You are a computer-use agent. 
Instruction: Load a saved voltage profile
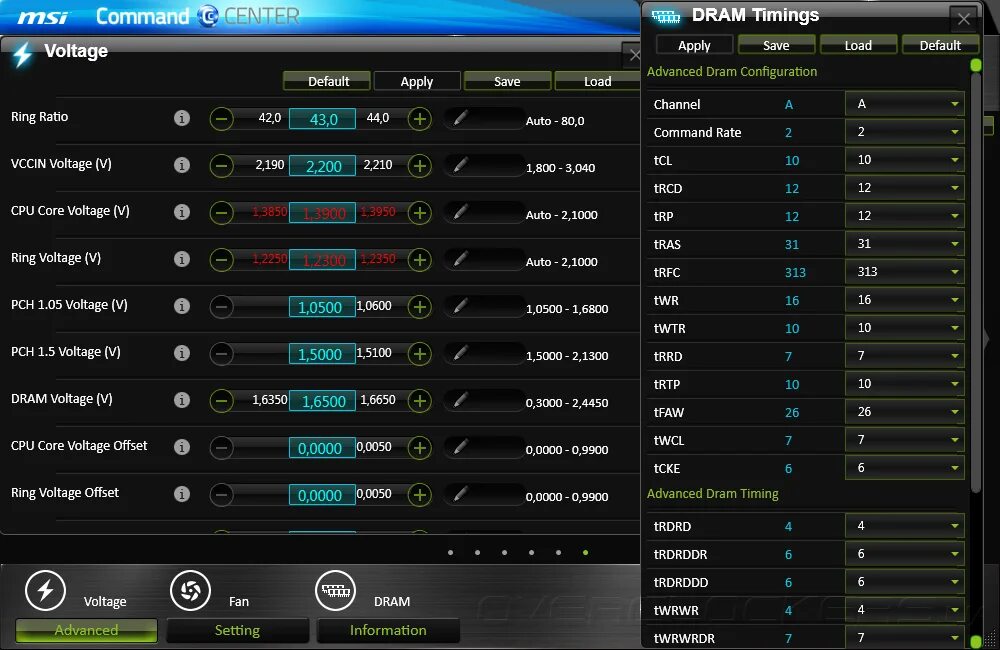click(597, 81)
